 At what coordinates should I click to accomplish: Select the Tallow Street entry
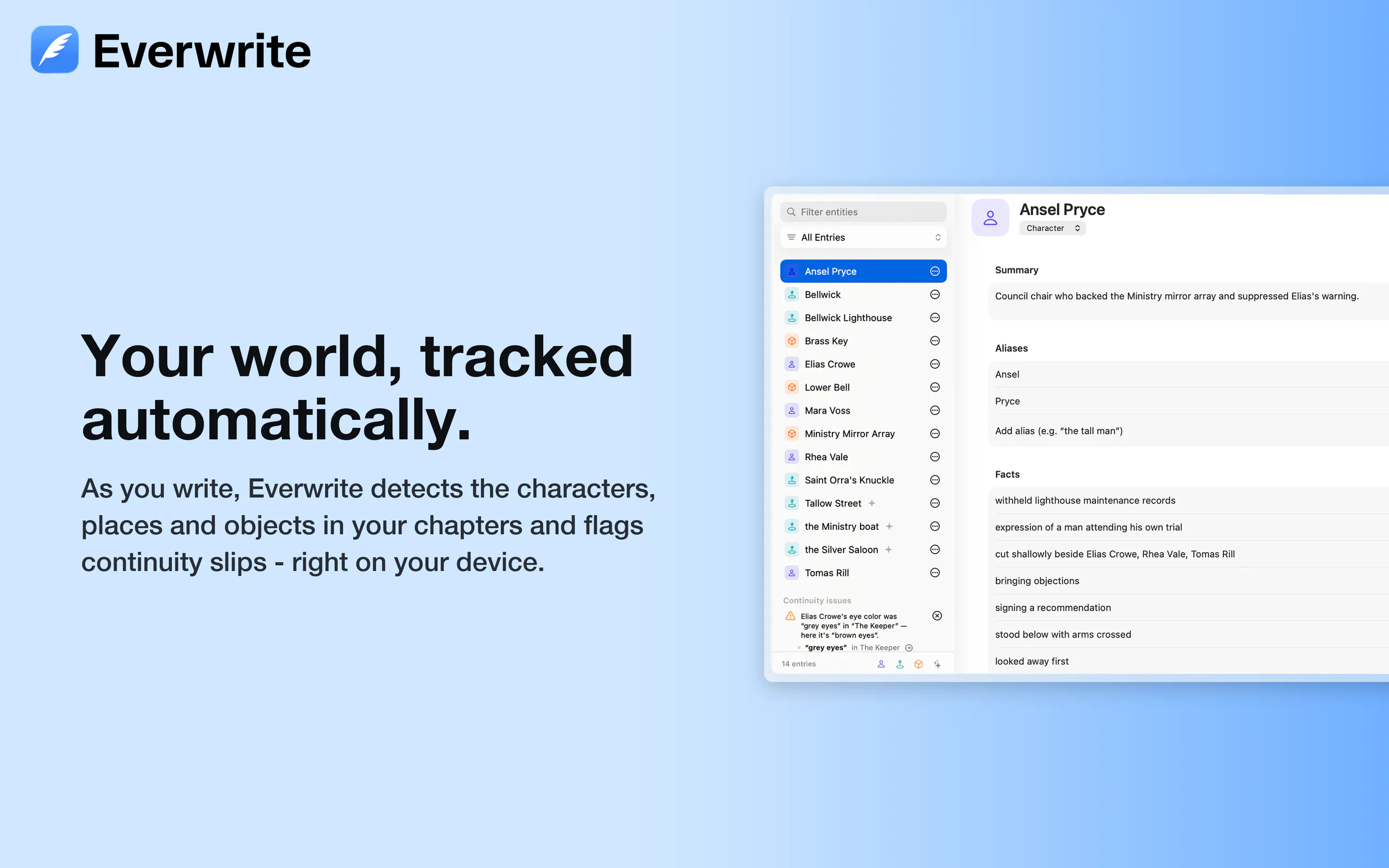[863, 503]
